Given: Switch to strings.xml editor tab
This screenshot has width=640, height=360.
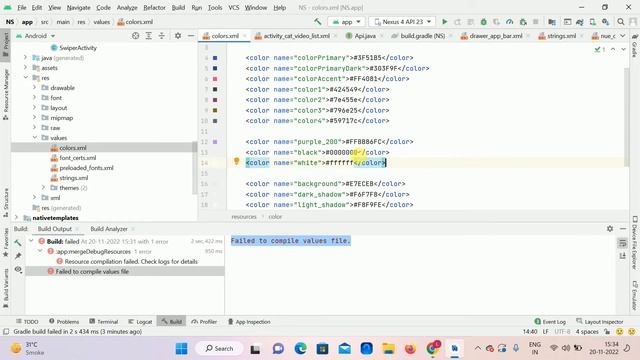Looking at the screenshot, I should [561, 36].
